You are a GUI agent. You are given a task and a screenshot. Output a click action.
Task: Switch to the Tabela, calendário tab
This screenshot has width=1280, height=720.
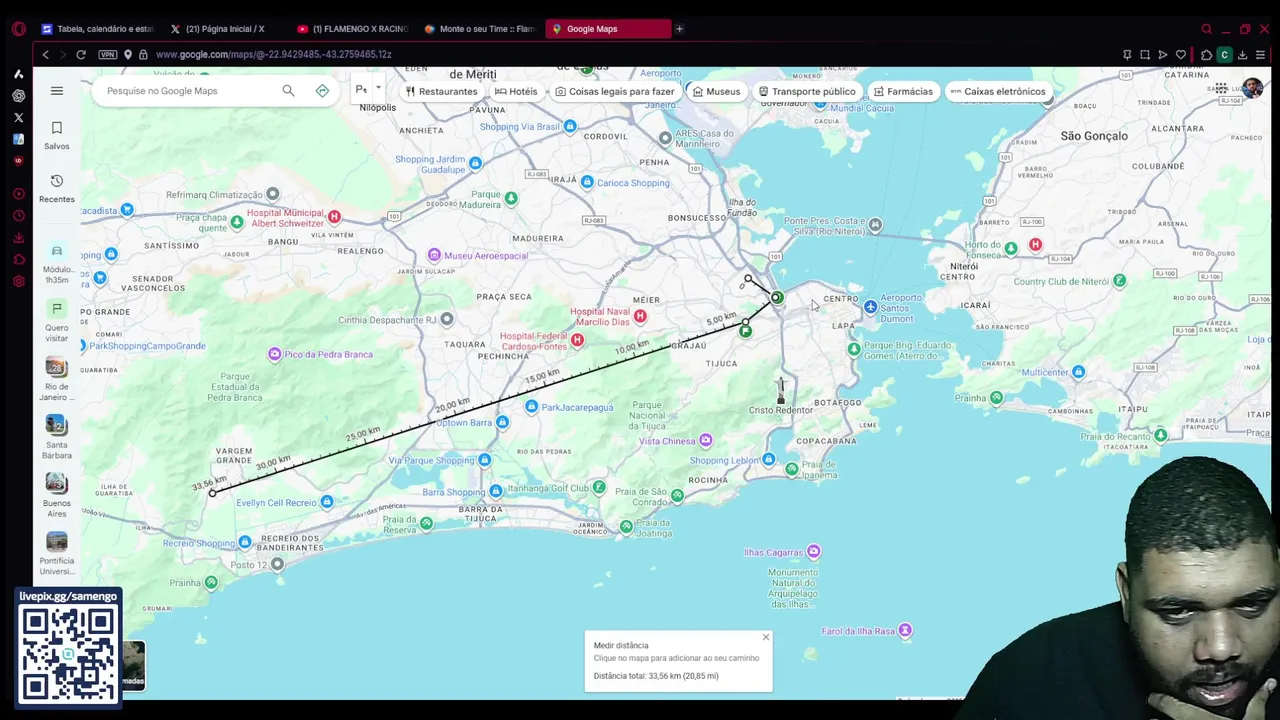click(x=97, y=29)
